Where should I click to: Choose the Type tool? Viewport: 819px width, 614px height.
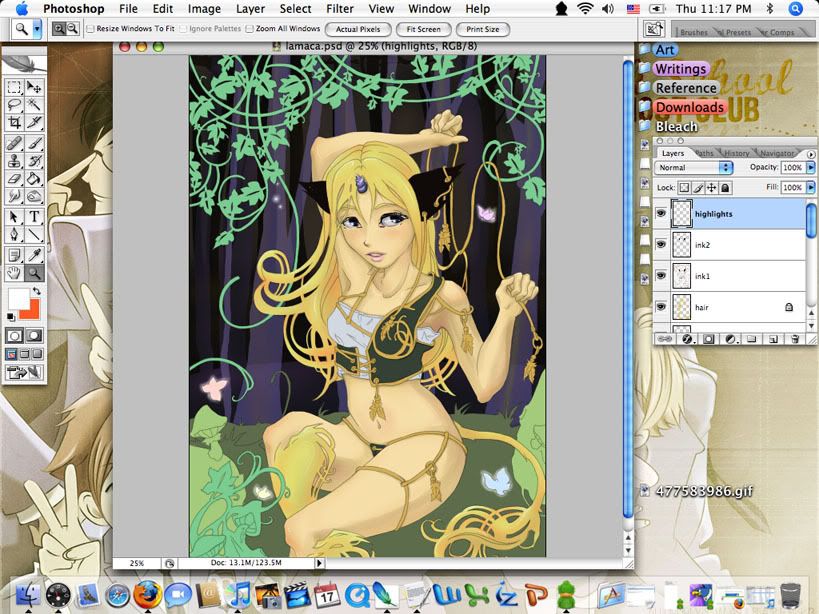pyautogui.click(x=34, y=217)
